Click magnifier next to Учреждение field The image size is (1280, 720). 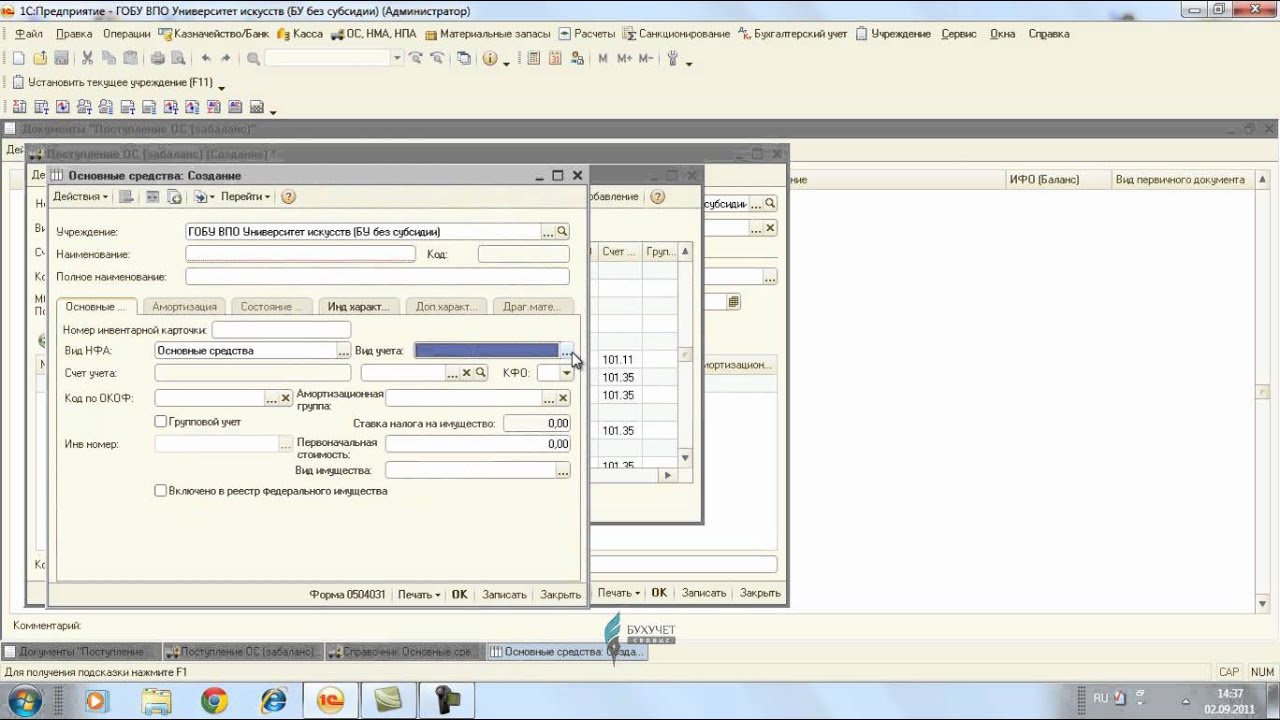click(562, 232)
